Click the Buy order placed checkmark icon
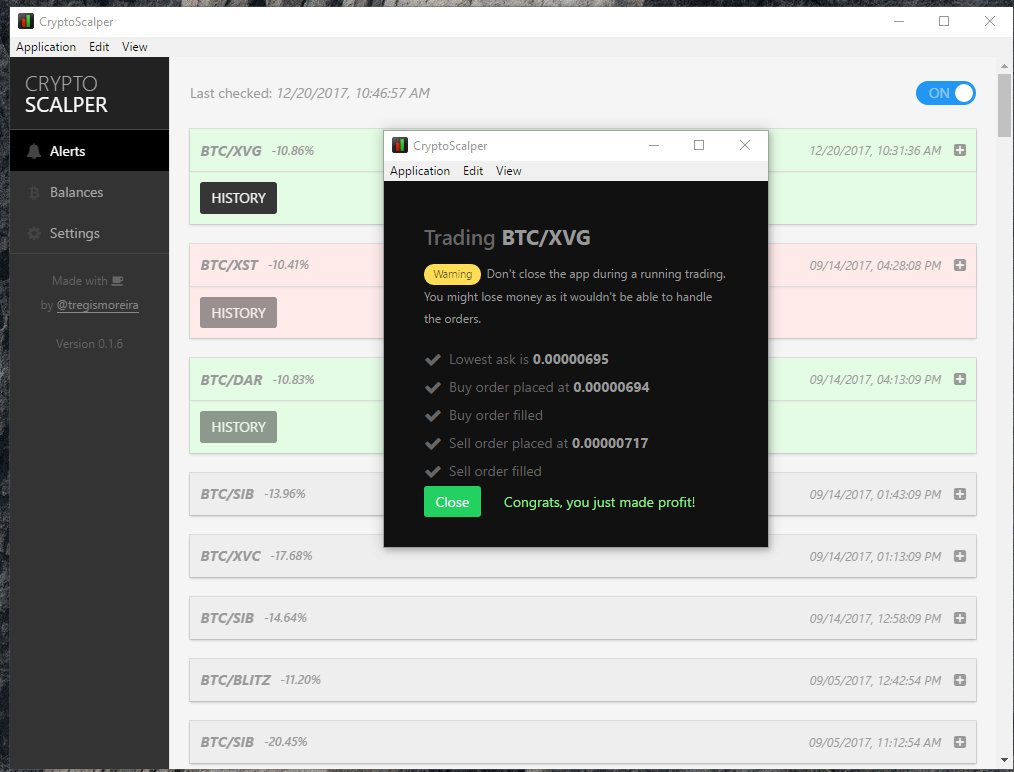The image size is (1014, 772). 433,387
